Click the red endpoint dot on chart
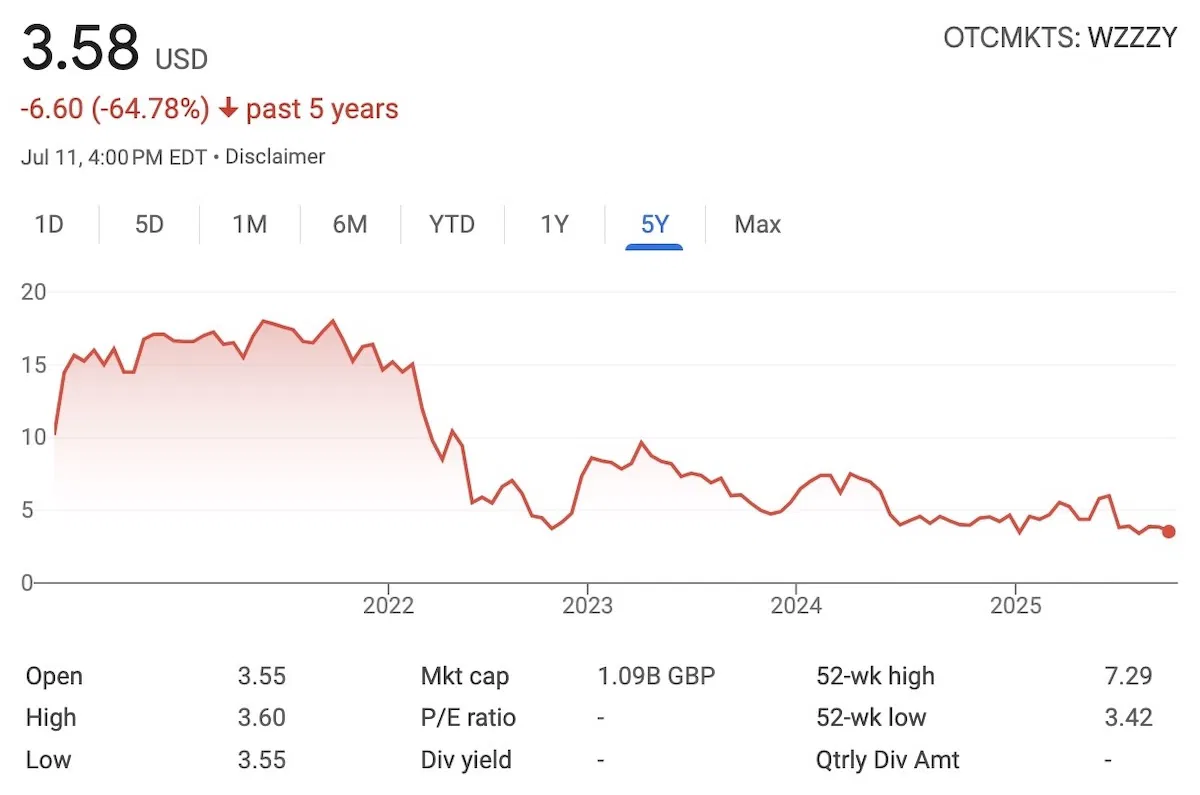The height and width of the screenshot is (795, 1200). click(1168, 532)
